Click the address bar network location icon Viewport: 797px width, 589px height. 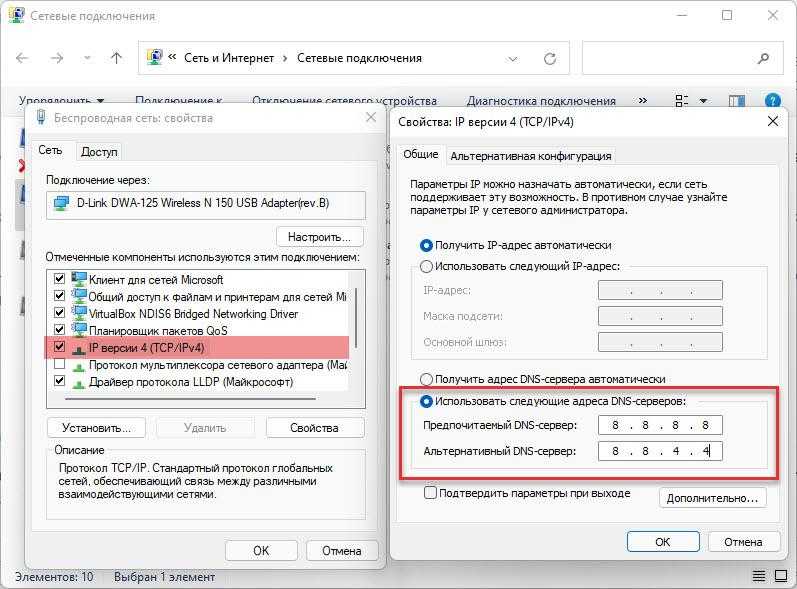click(155, 57)
